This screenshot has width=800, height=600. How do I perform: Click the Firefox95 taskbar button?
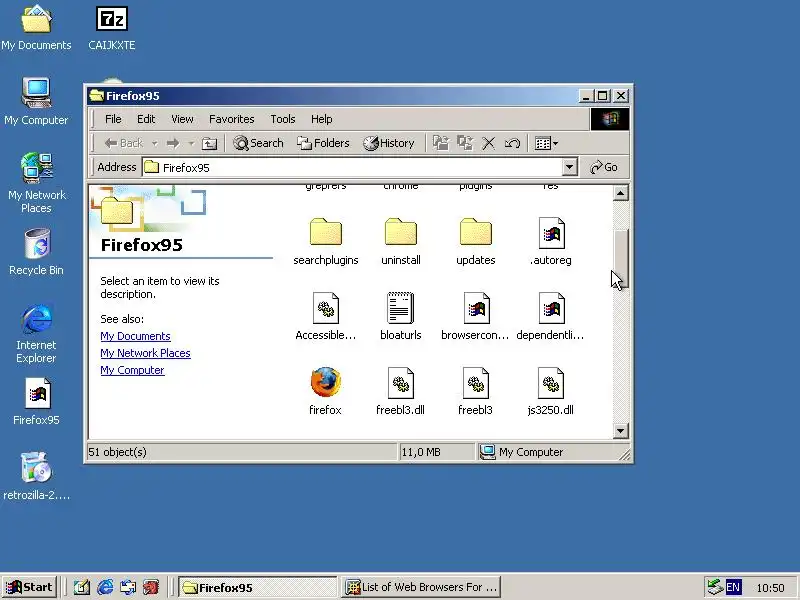[258, 587]
